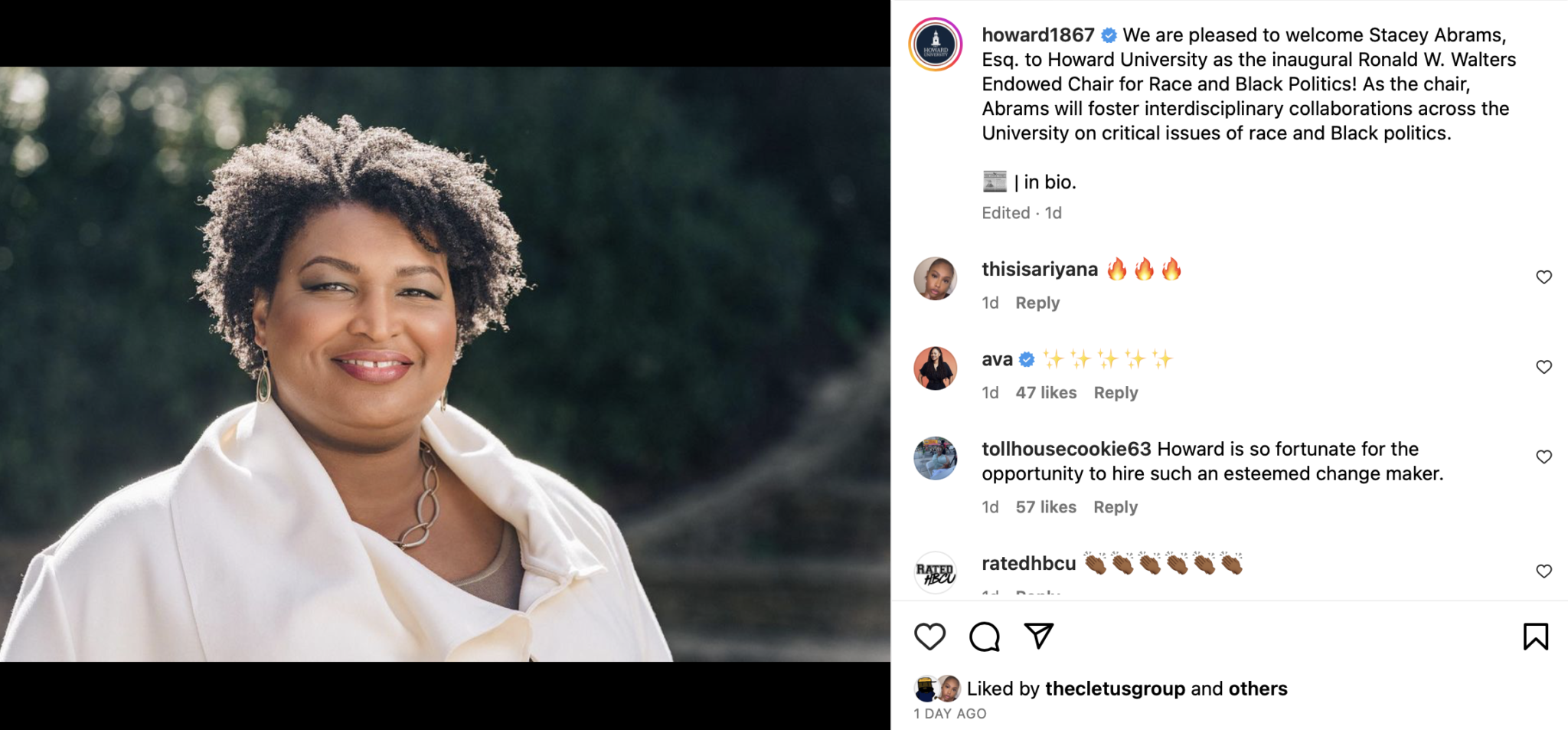
Task: Reply to thisisariyana's comment
Action: [x=1037, y=302]
